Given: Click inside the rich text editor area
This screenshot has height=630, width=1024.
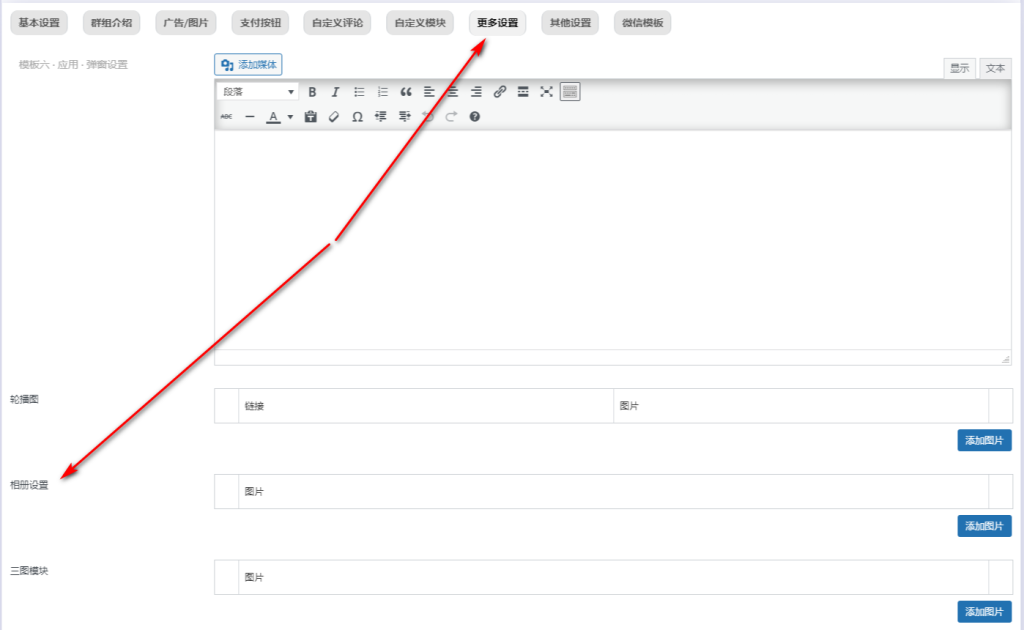Looking at the screenshot, I should 612,240.
